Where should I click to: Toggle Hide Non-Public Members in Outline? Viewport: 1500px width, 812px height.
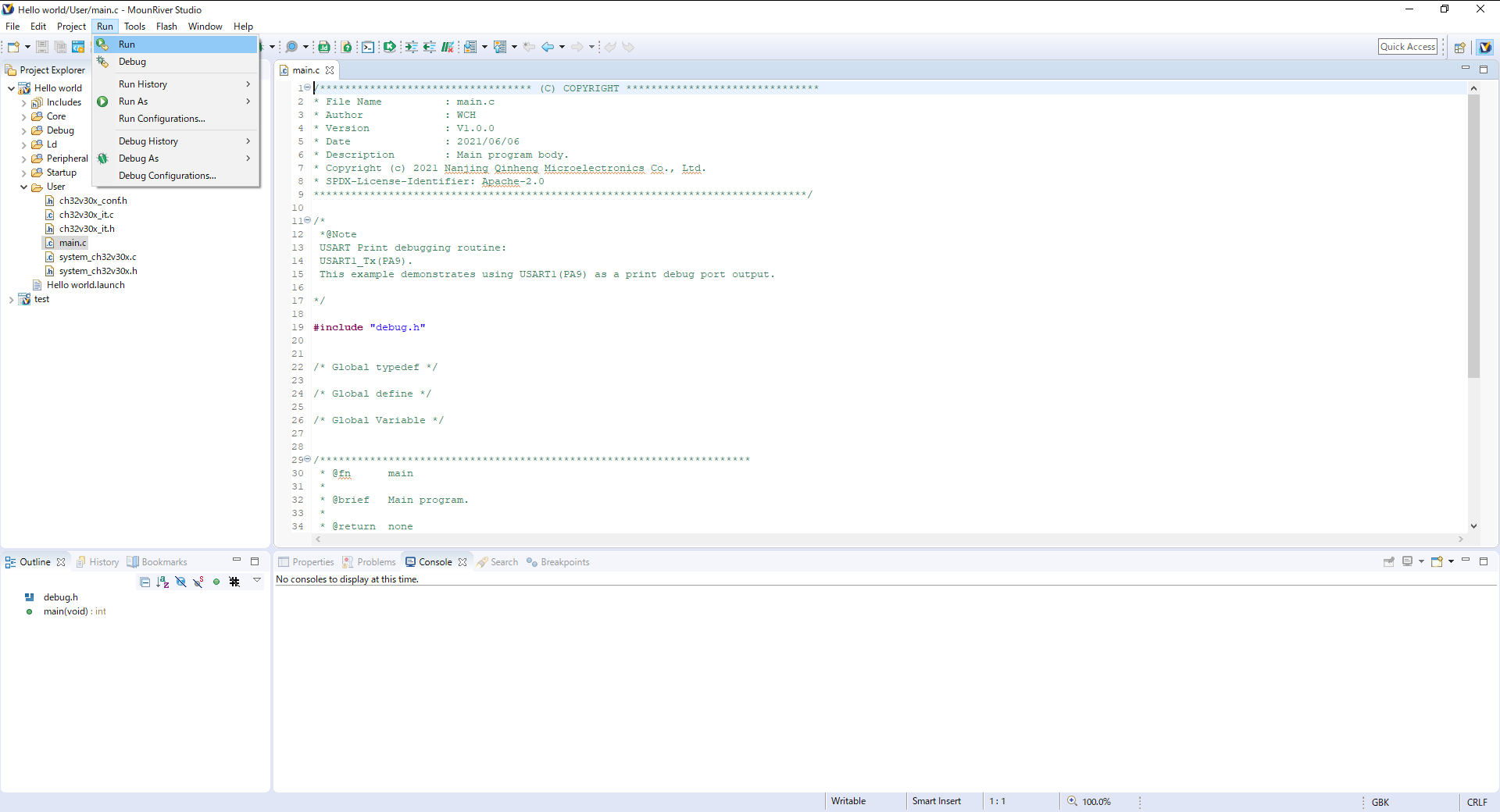216,582
